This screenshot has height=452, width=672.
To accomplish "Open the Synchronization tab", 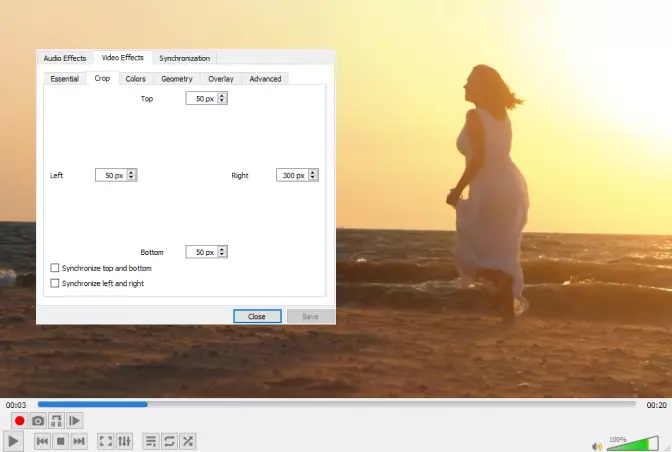I will 184,58.
